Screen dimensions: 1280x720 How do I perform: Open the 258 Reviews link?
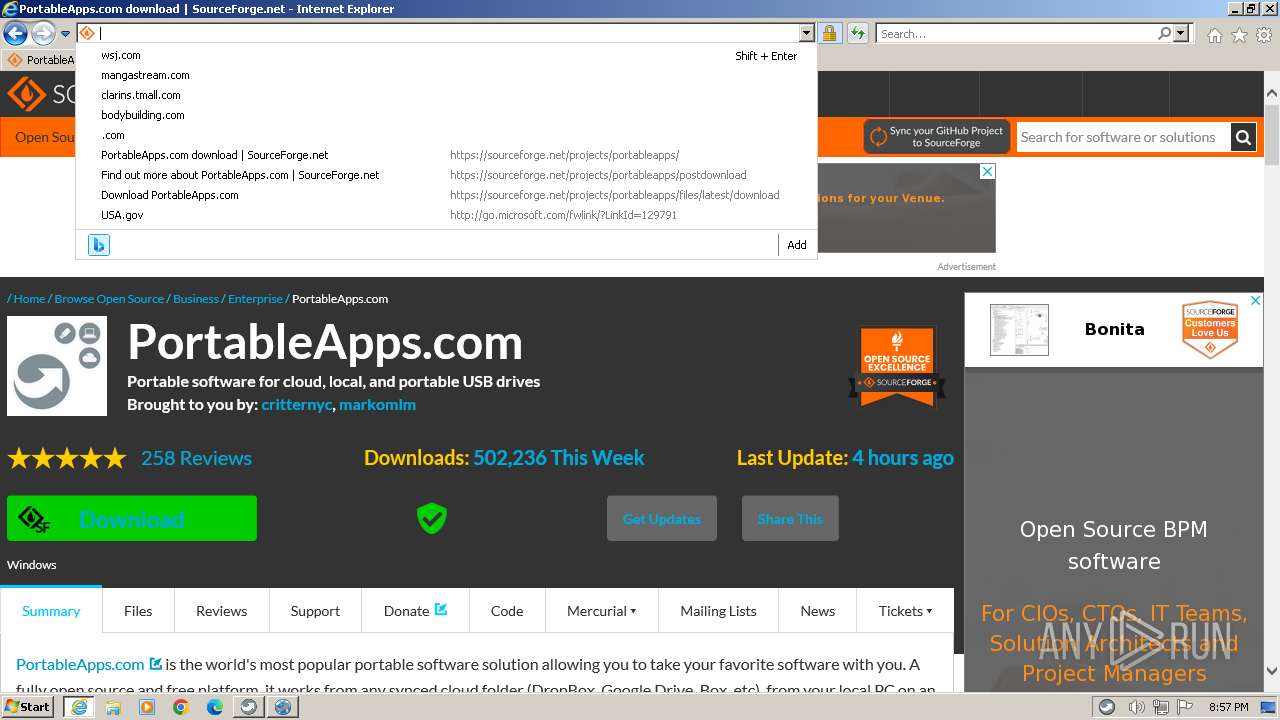click(x=196, y=458)
